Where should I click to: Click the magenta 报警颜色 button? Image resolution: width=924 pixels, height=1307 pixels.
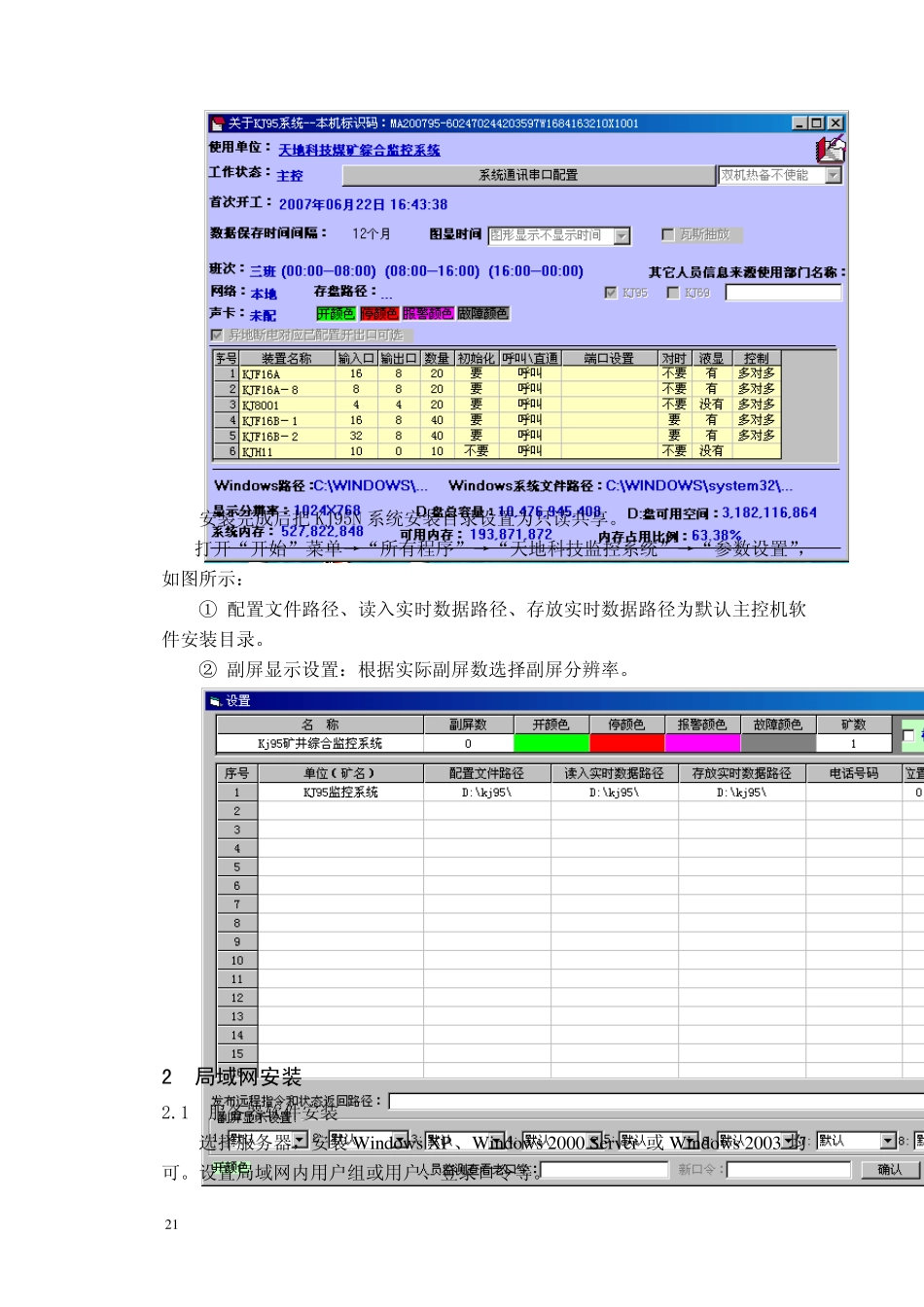427,313
